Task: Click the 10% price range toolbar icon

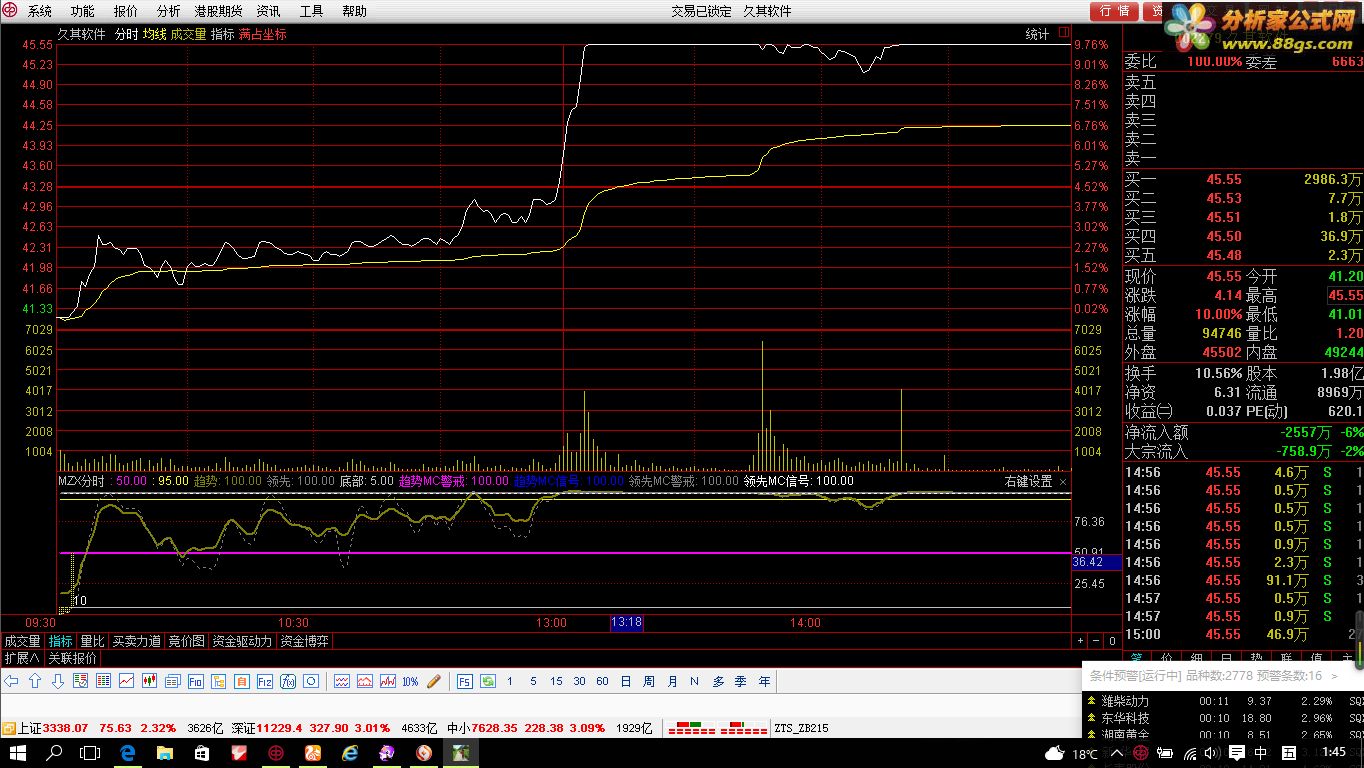Action: coord(410,681)
